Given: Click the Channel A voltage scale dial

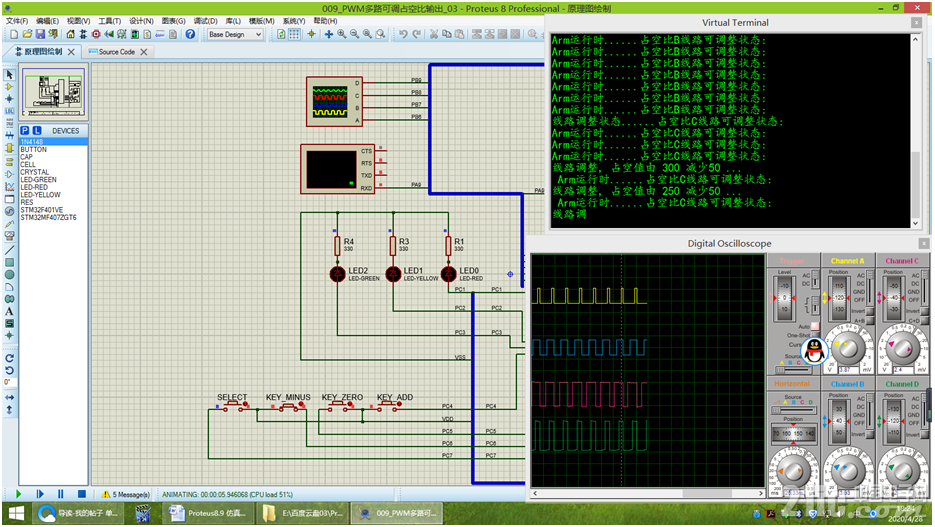Looking at the screenshot, I should (848, 349).
